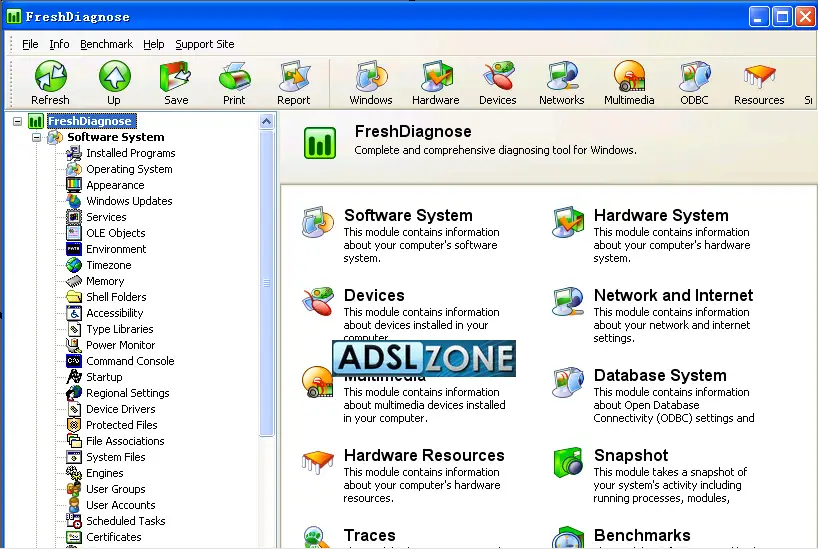Image resolution: width=818 pixels, height=549 pixels.
Task: Select the Windows toolbar icon
Action: [x=371, y=76]
